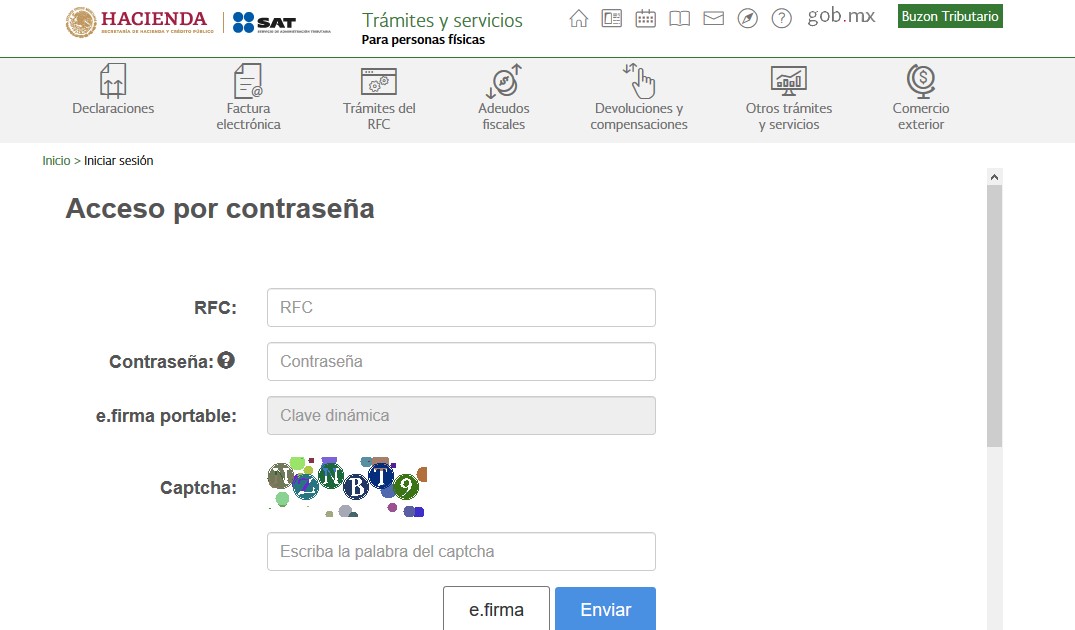Click the captcha image
1075x630 pixels.
click(x=347, y=487)
